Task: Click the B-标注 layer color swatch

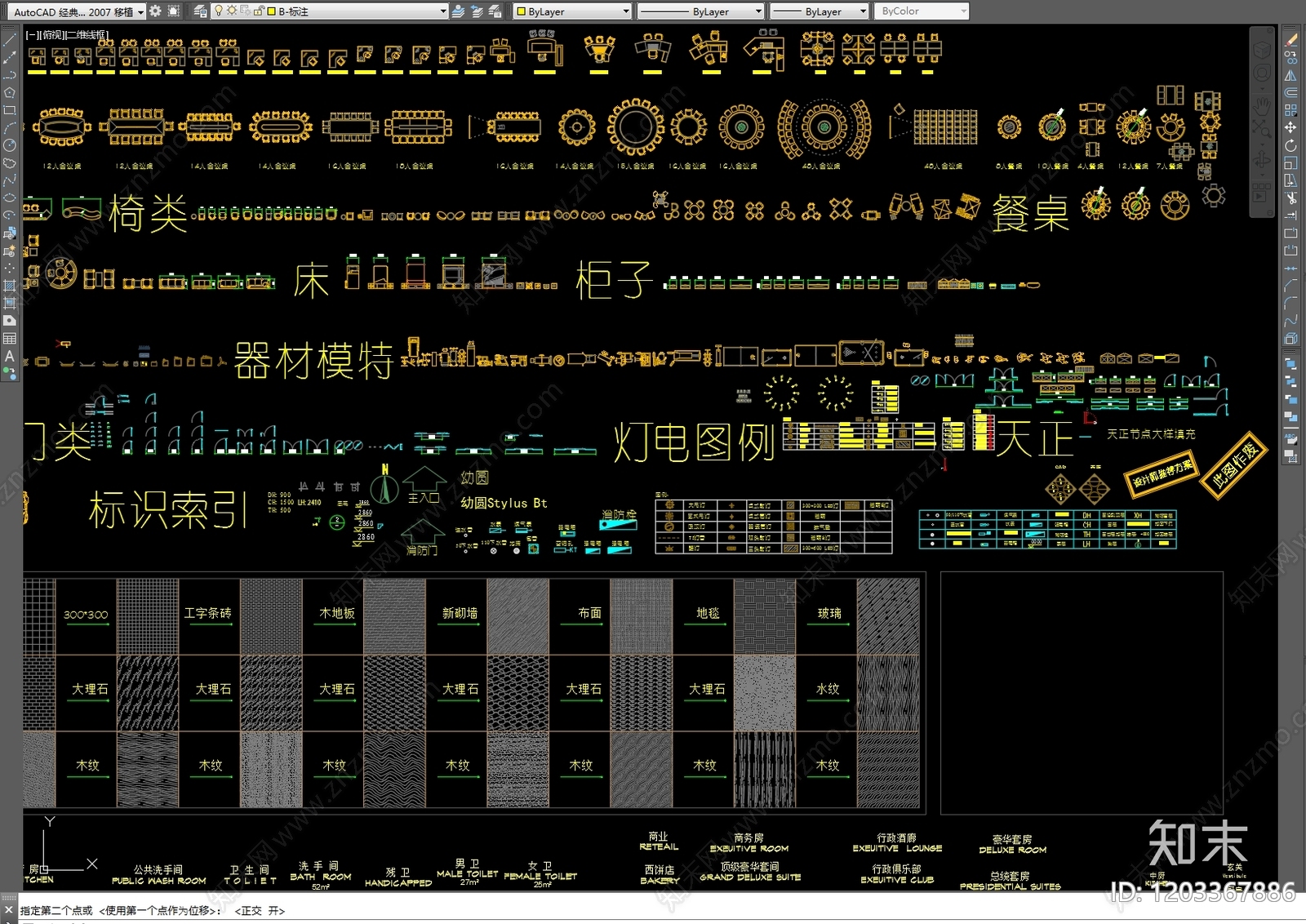Action: pos(271,11)
